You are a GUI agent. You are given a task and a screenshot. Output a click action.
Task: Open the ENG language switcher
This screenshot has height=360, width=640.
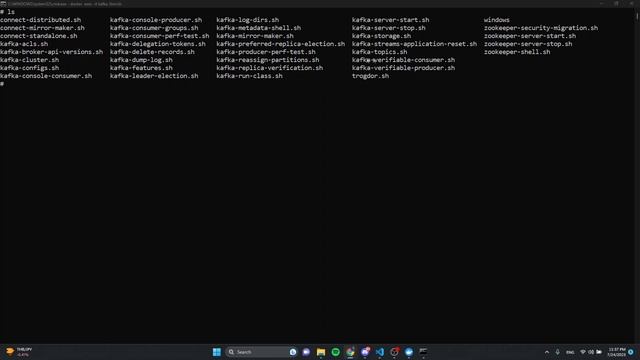[570, 352]
